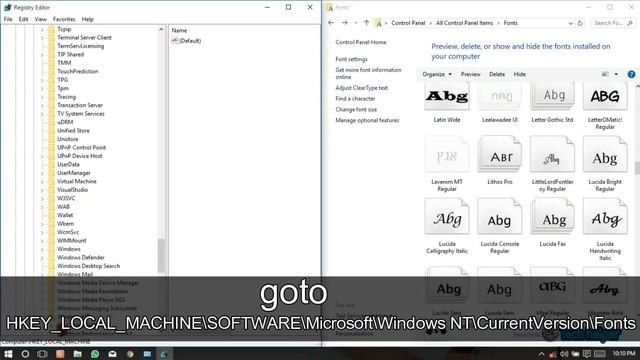Image resolution: width=640 pixels, height=360 pixels.
Task: Open Font settings link
Action: coord(351,60)
